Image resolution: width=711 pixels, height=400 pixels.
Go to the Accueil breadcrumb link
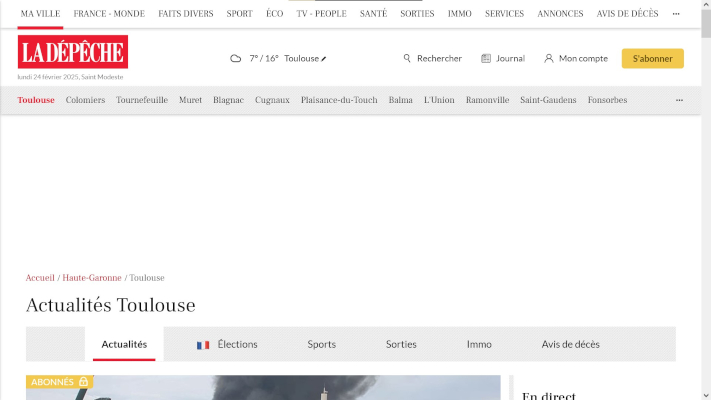[40, 278]
